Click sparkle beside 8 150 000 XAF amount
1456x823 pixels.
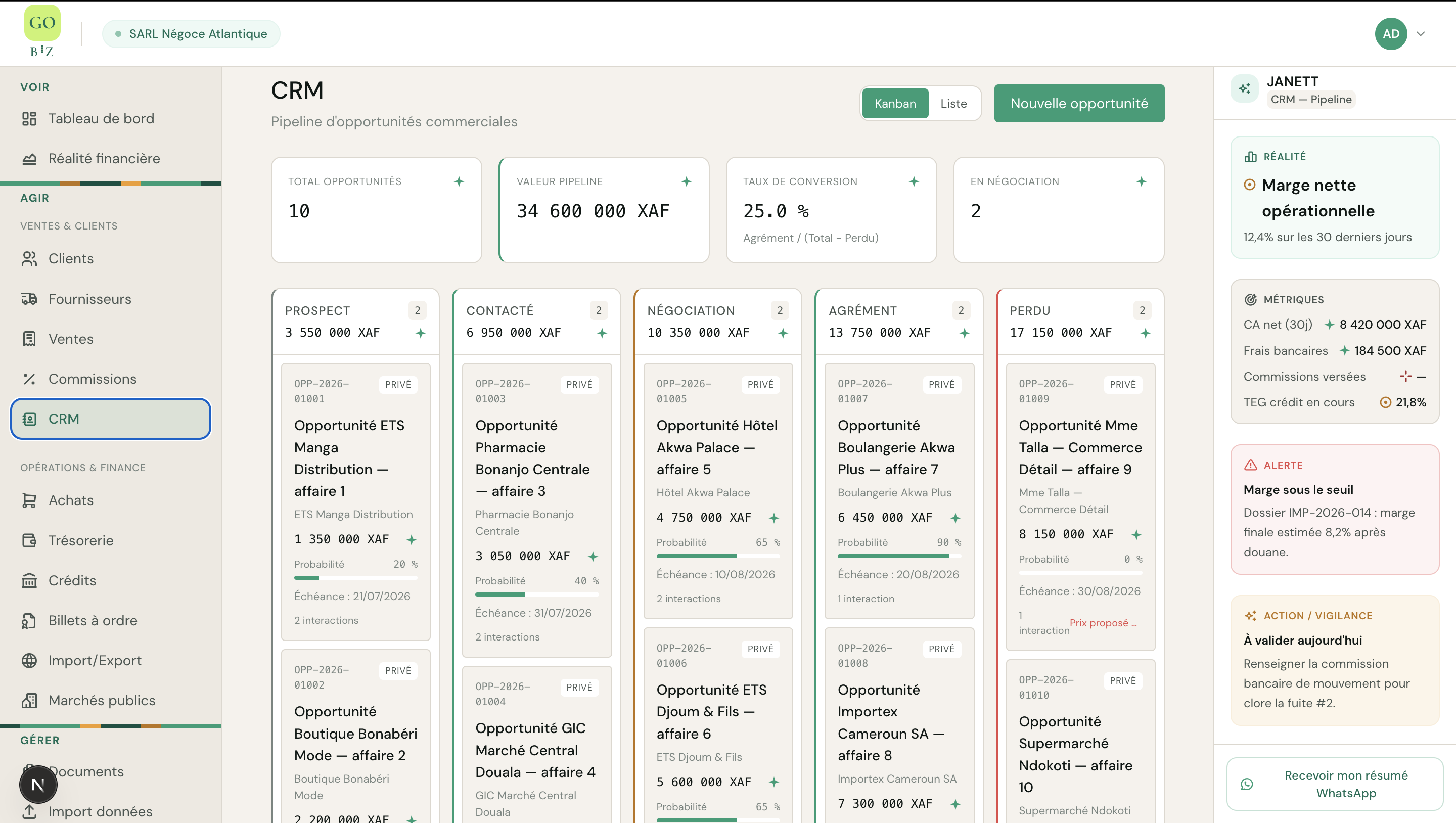(1136, 535)
